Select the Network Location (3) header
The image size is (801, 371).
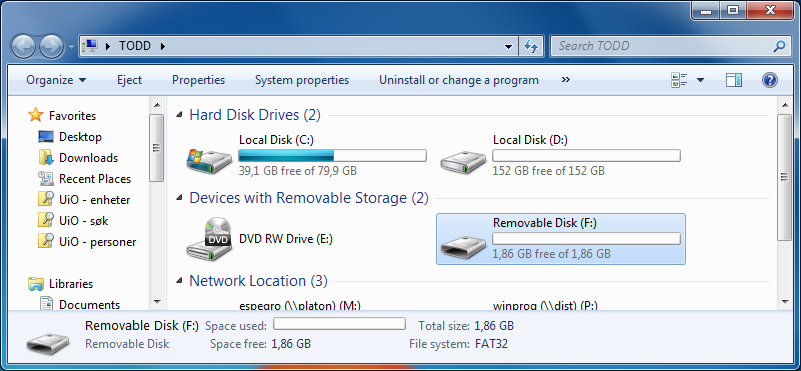point(258,281)
